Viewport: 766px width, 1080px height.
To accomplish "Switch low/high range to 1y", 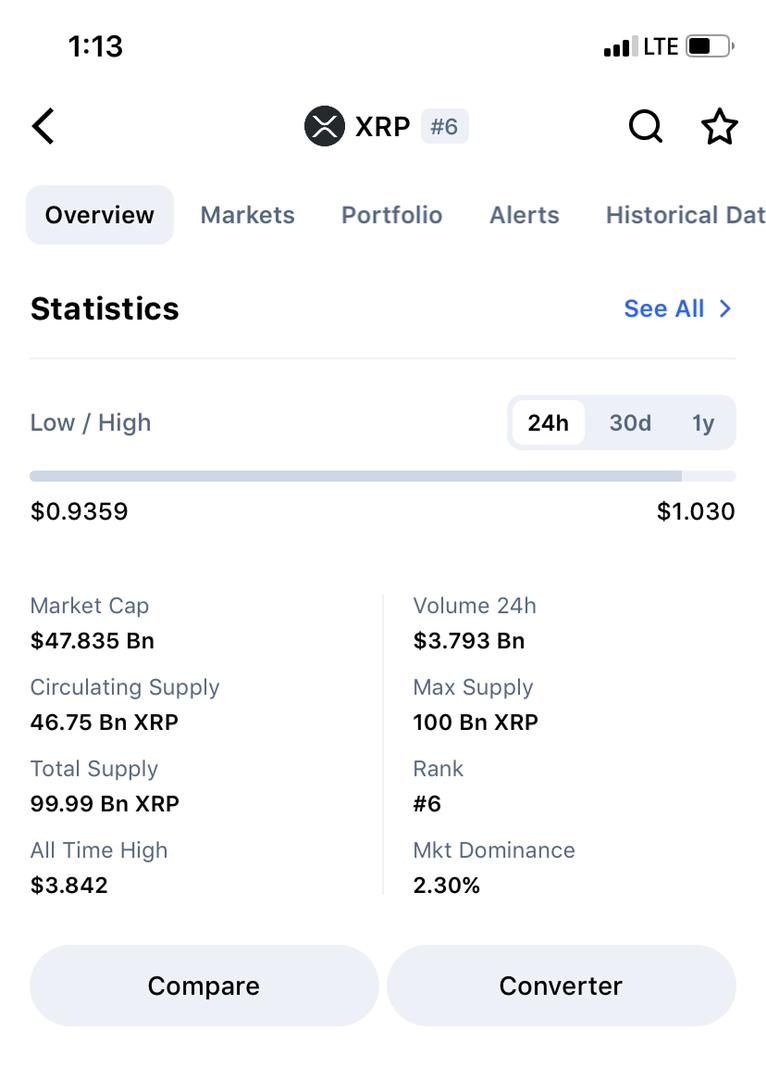I will [x=703, y=423].
